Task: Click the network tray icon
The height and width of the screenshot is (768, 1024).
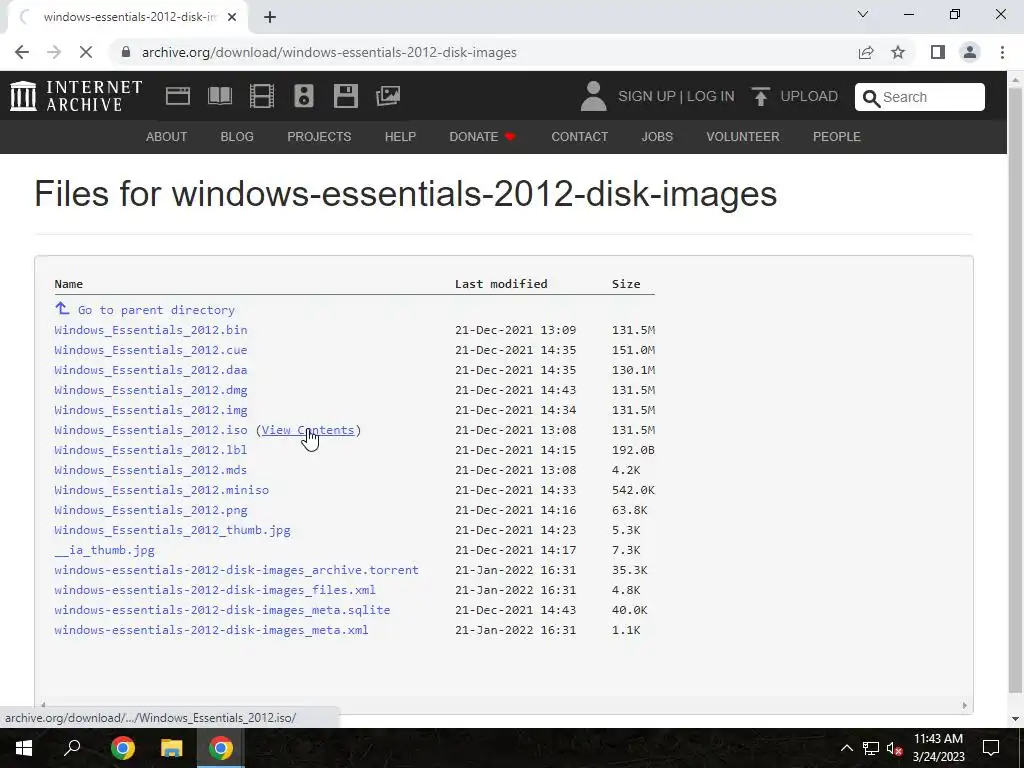Action: coord(871,748)
